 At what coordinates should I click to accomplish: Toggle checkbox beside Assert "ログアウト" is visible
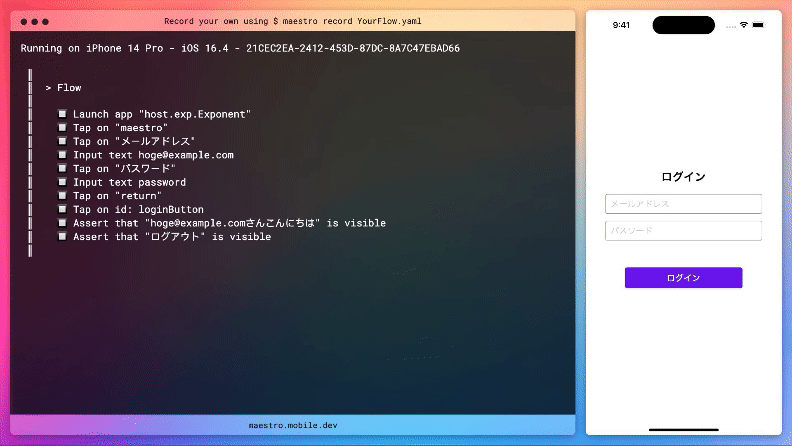point(62,237)
